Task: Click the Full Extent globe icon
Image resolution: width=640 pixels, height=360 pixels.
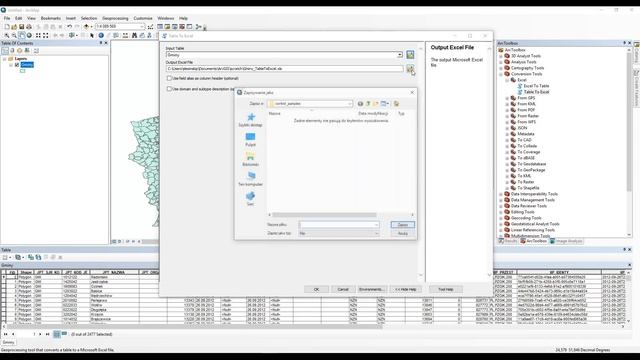Action: pyautogui.click(x=29, y=36)
